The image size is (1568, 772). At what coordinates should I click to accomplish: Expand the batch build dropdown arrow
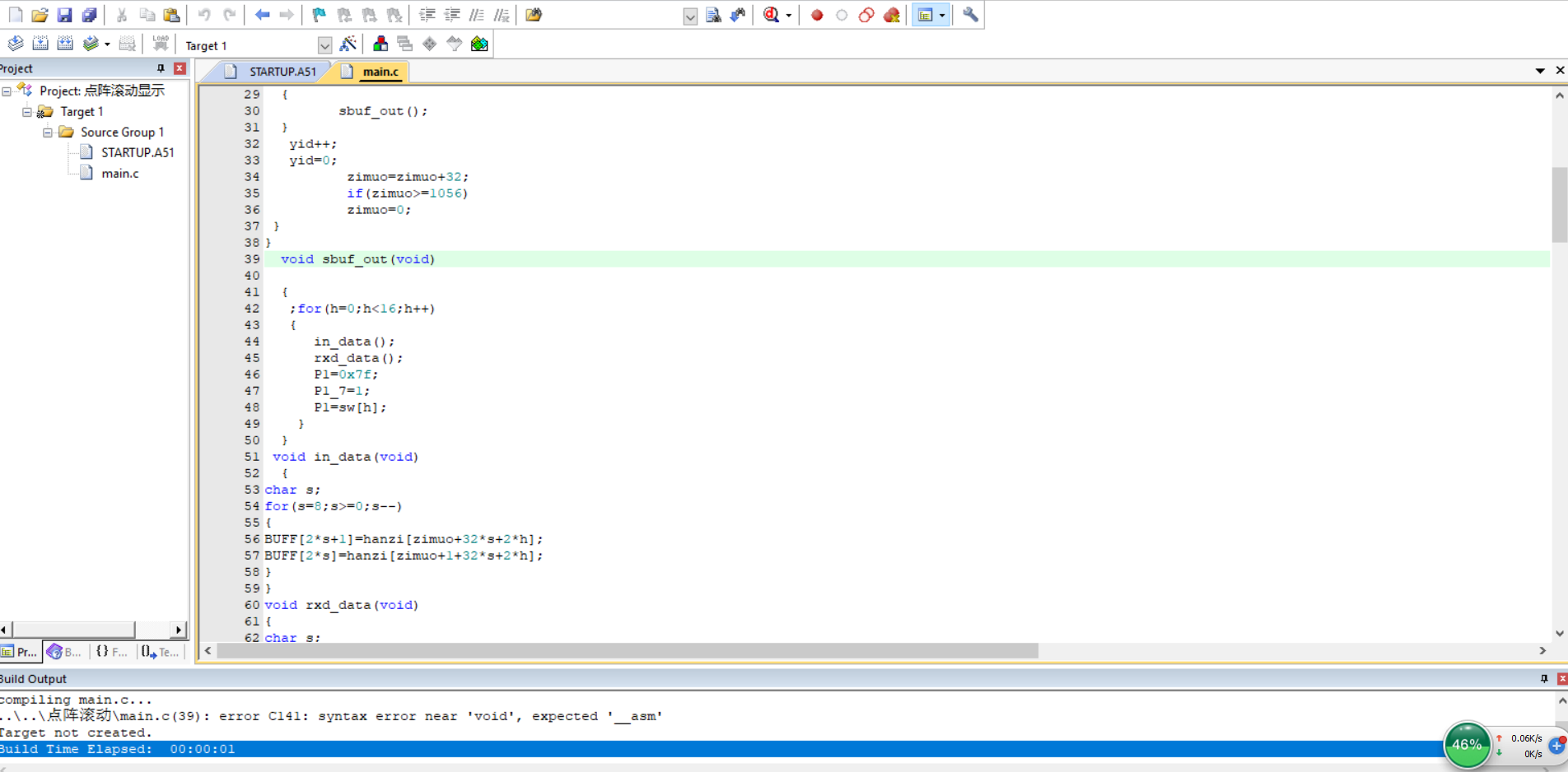[x=107, y=44]
